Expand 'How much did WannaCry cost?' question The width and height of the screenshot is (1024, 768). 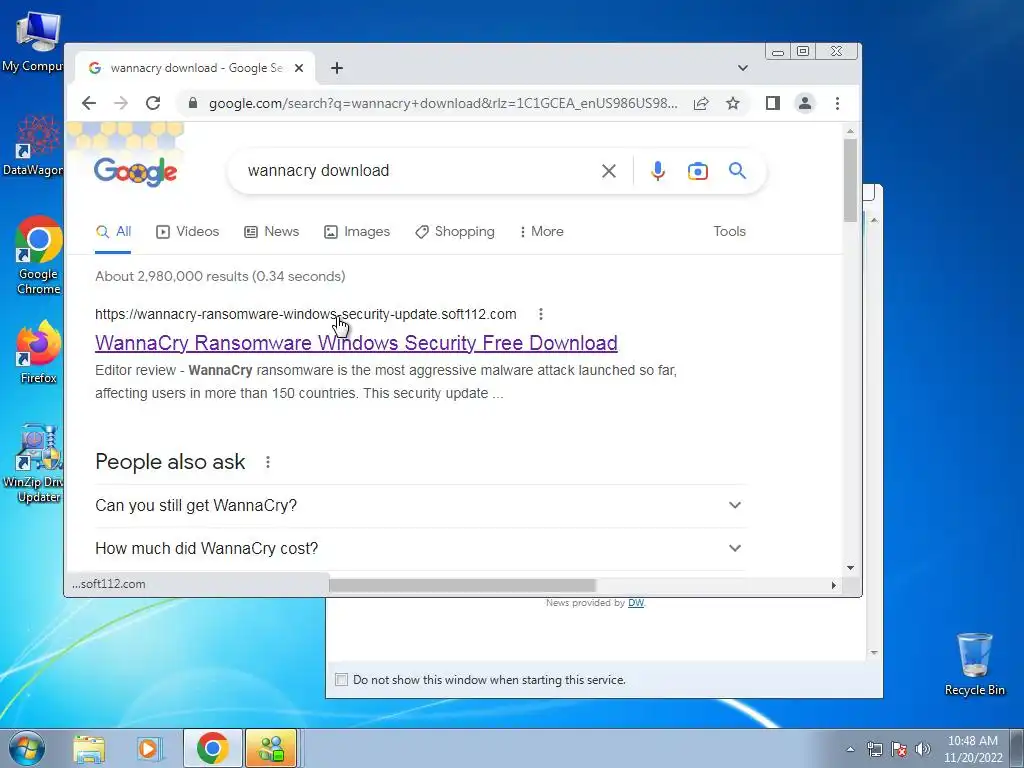click(x=419, y=549)
